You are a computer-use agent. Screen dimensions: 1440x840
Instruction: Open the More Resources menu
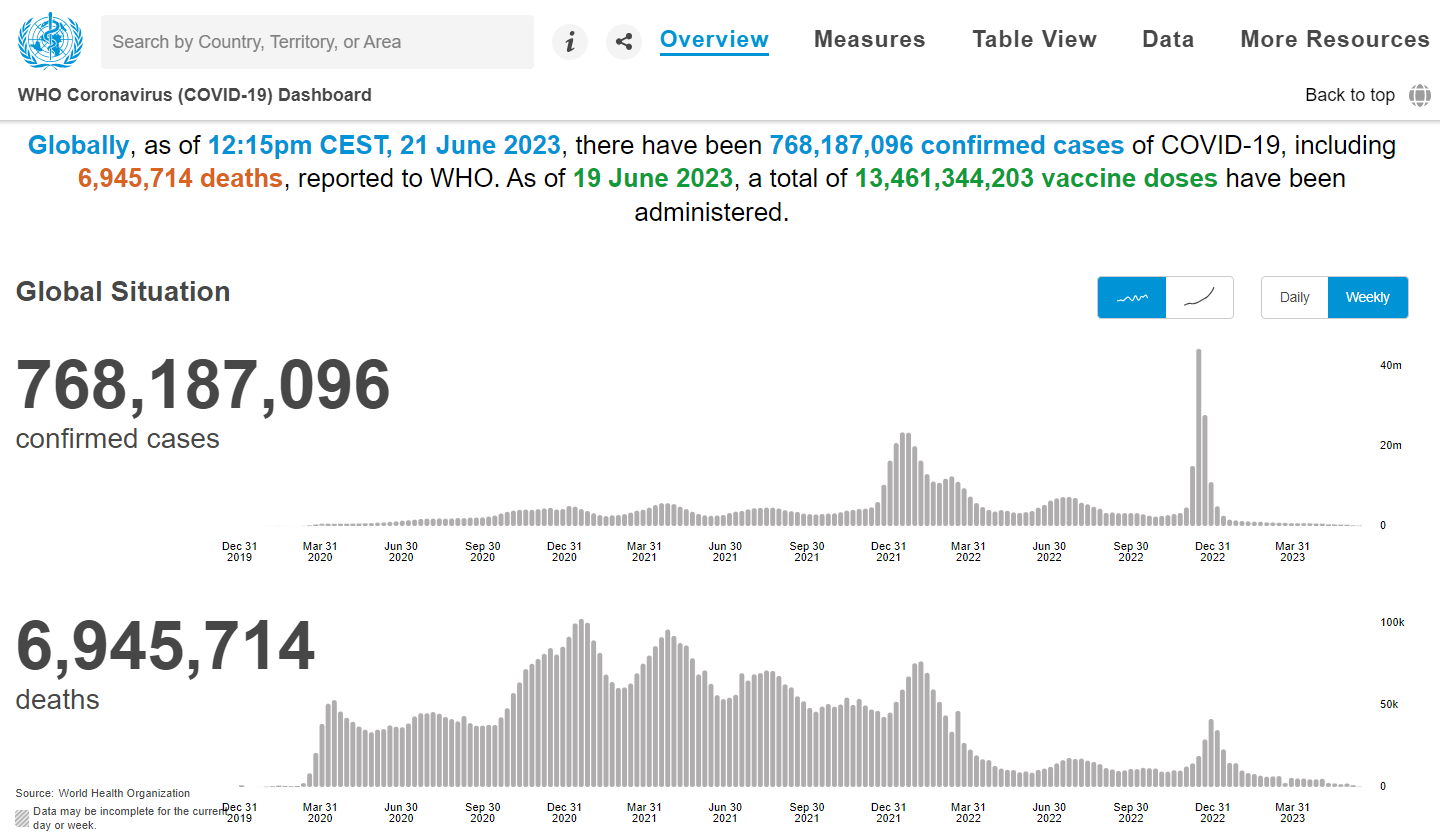(x=1335, y=40)
